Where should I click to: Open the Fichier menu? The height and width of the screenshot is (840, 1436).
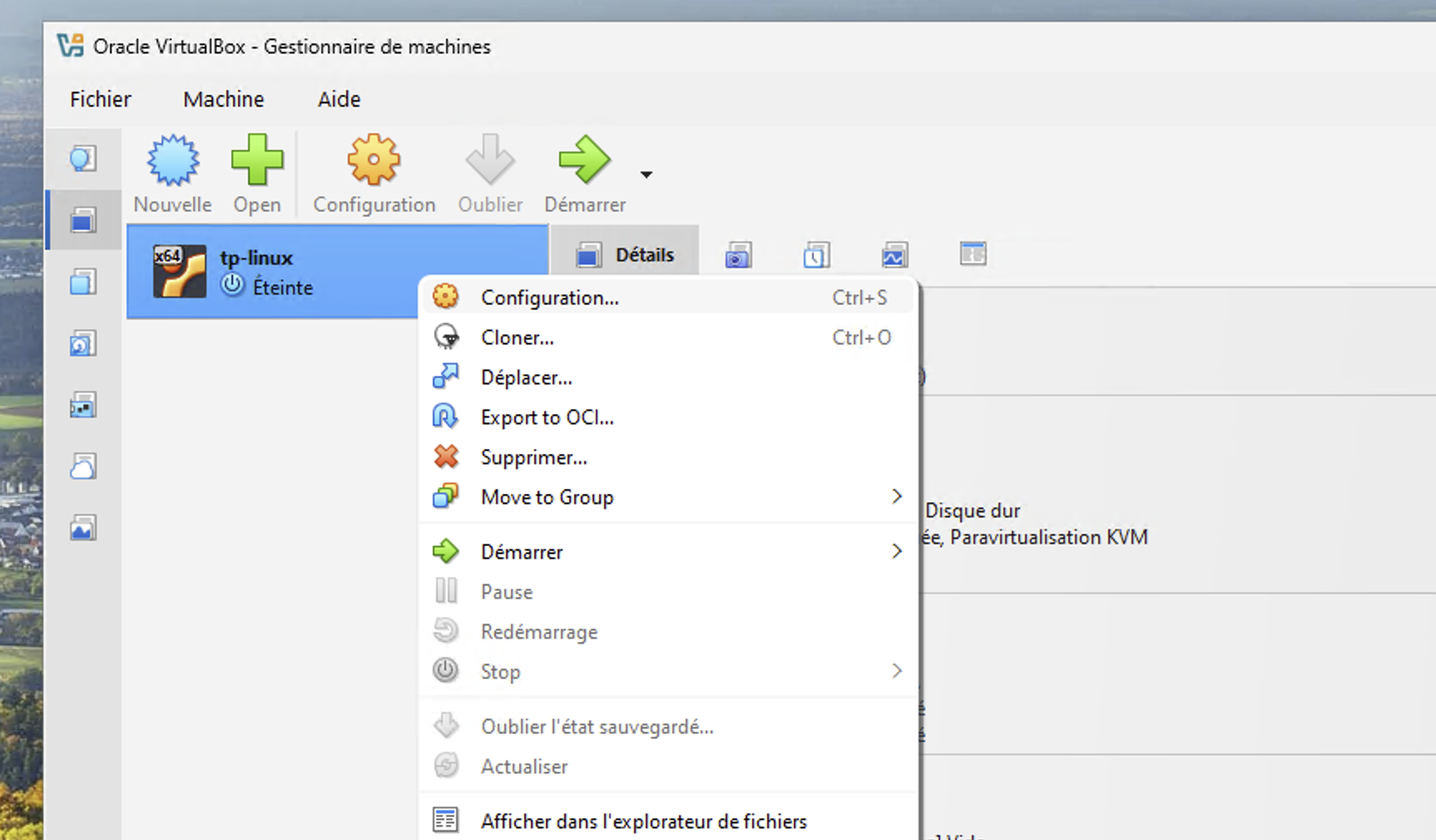click(x=101, y=99)
